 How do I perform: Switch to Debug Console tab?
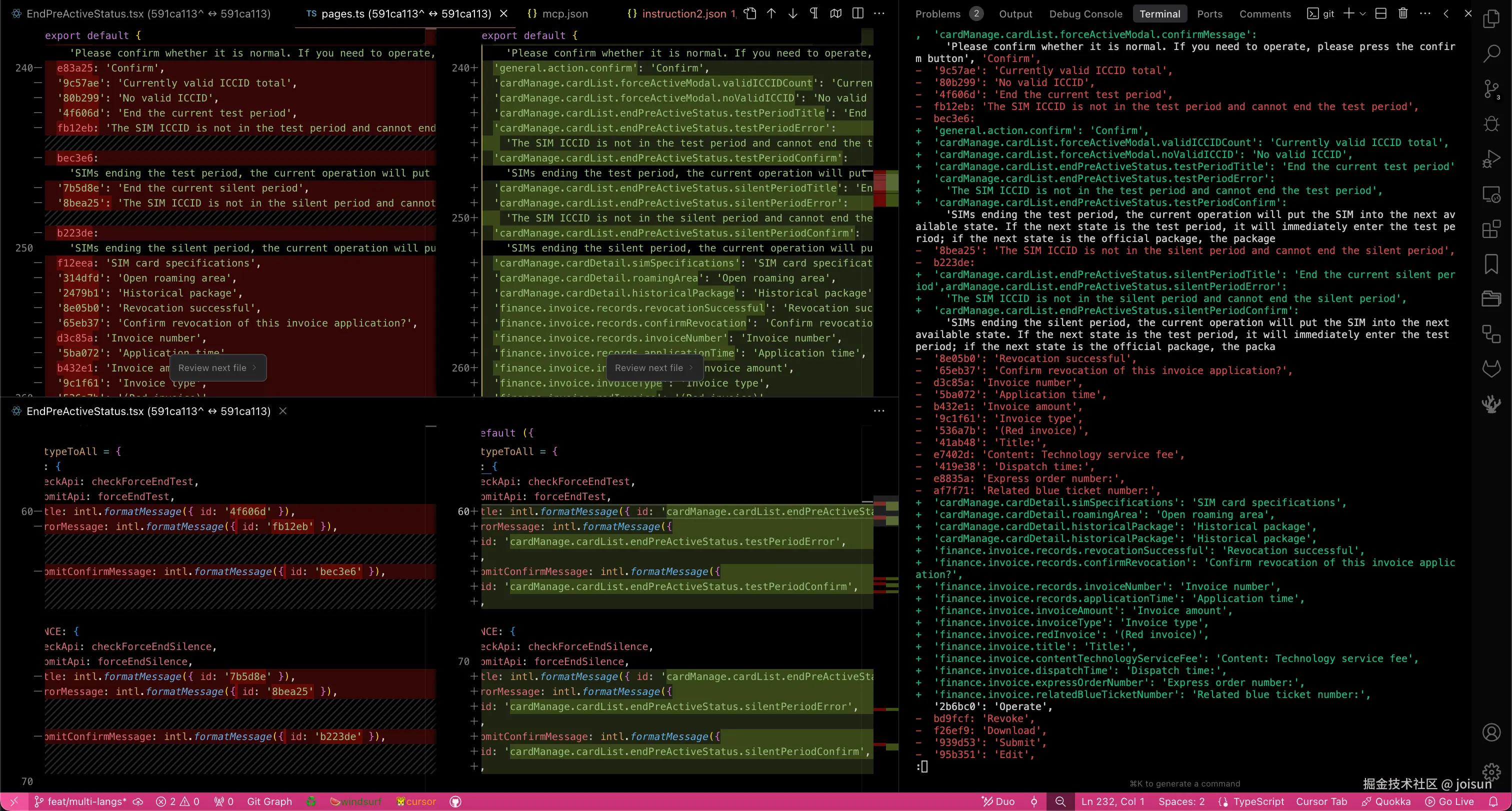pos(1085,13)
